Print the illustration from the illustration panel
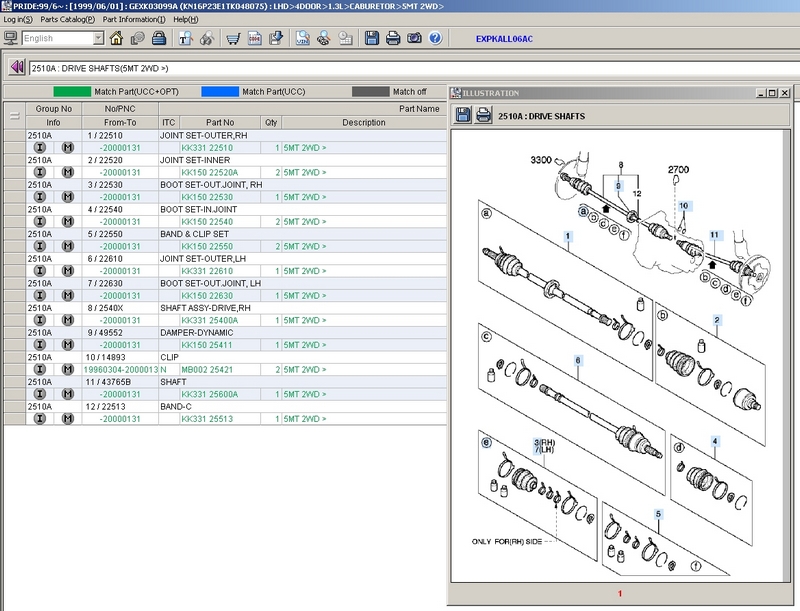The width and height of the screenshot is (800, 611). tap(484, 115)
